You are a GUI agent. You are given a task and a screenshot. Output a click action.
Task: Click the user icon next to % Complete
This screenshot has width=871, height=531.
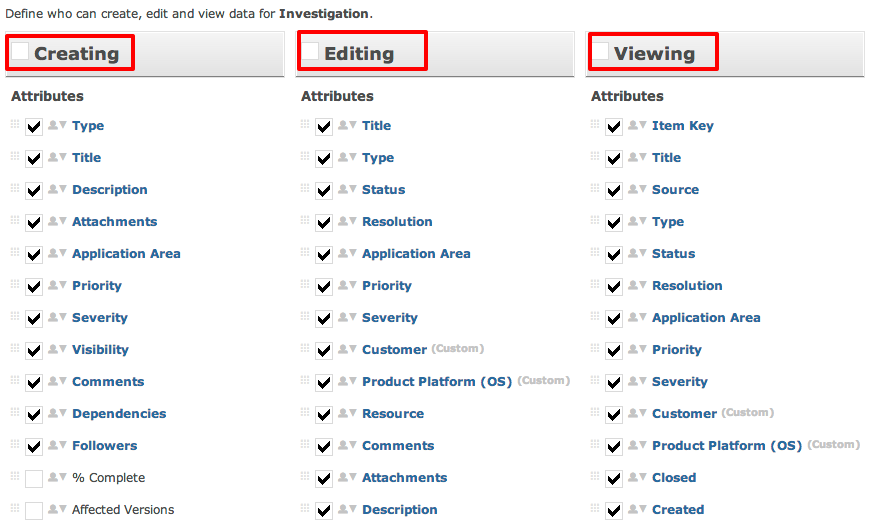(x=57, y=477)
